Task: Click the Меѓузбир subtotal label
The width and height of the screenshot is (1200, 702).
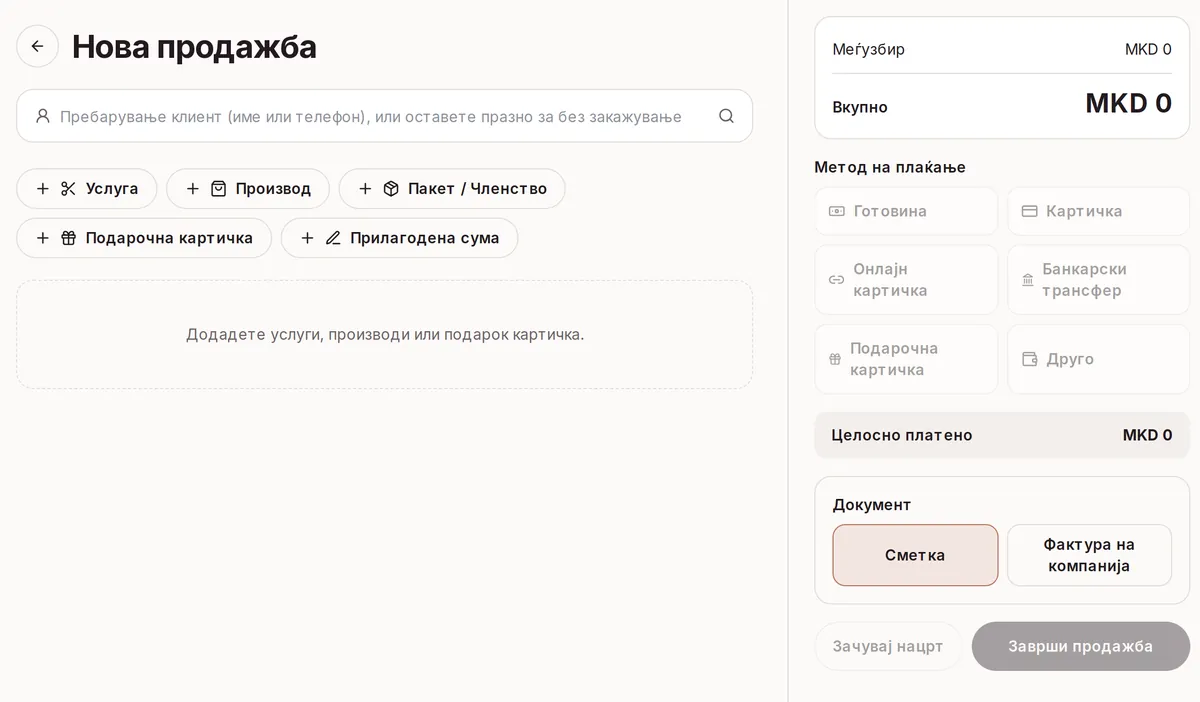Action: pyautogui.click(x=868, y=49)
